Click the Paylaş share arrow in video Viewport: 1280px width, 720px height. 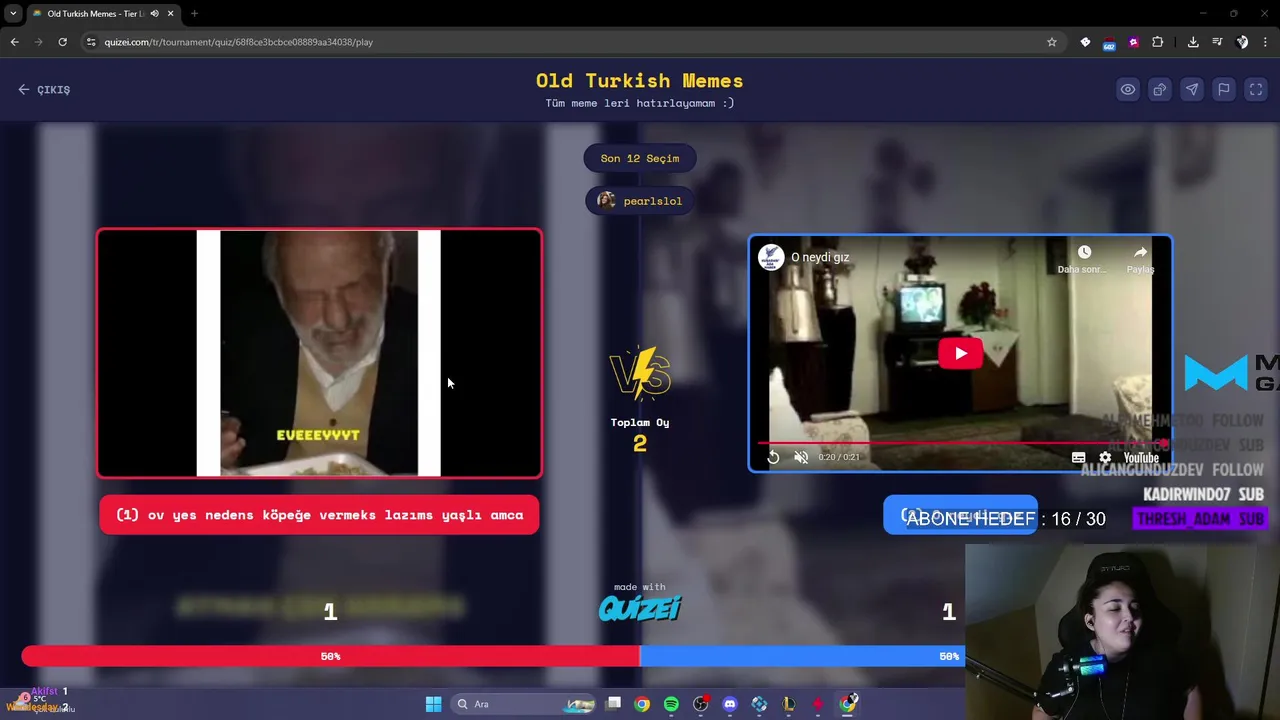click(1140, 259)
